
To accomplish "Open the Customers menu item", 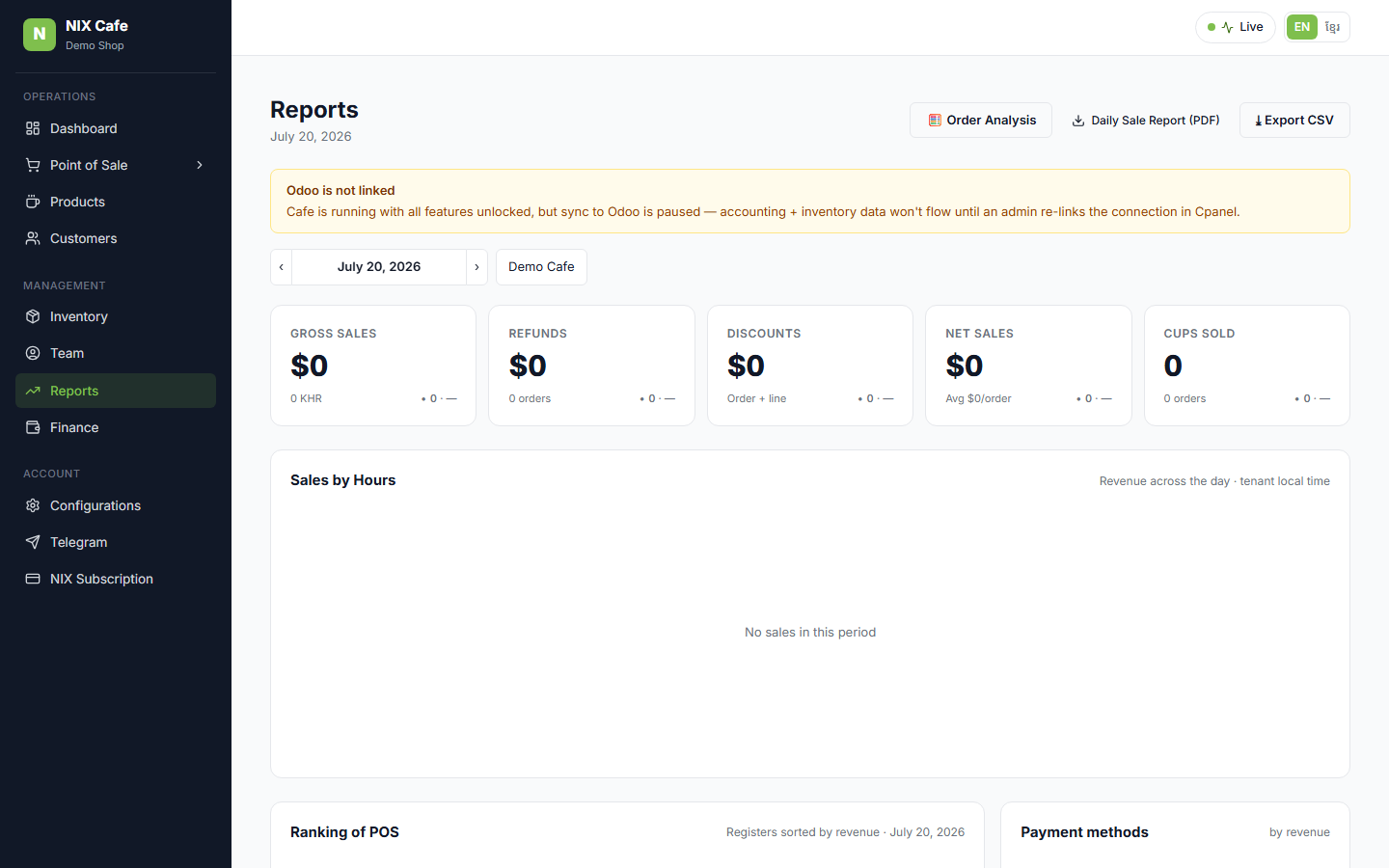I will 116,238.
